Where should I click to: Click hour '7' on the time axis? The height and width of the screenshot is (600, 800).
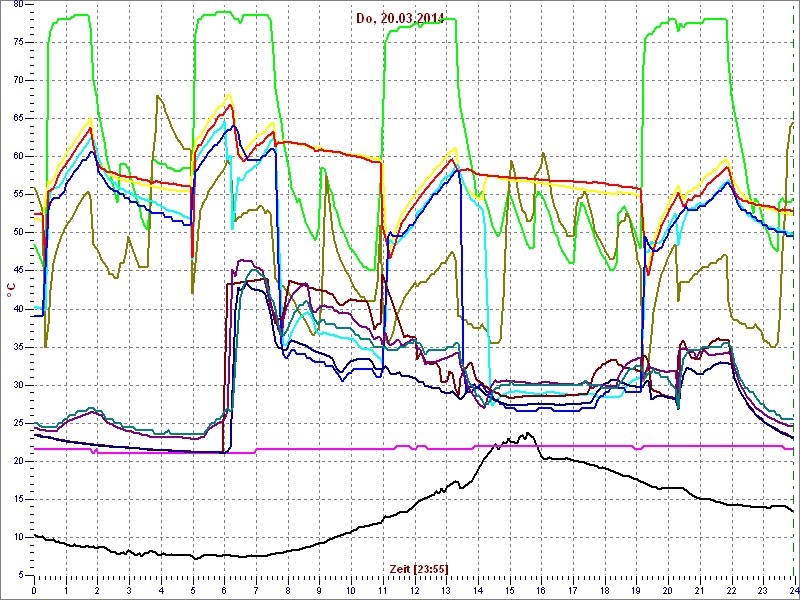(256, 589)
